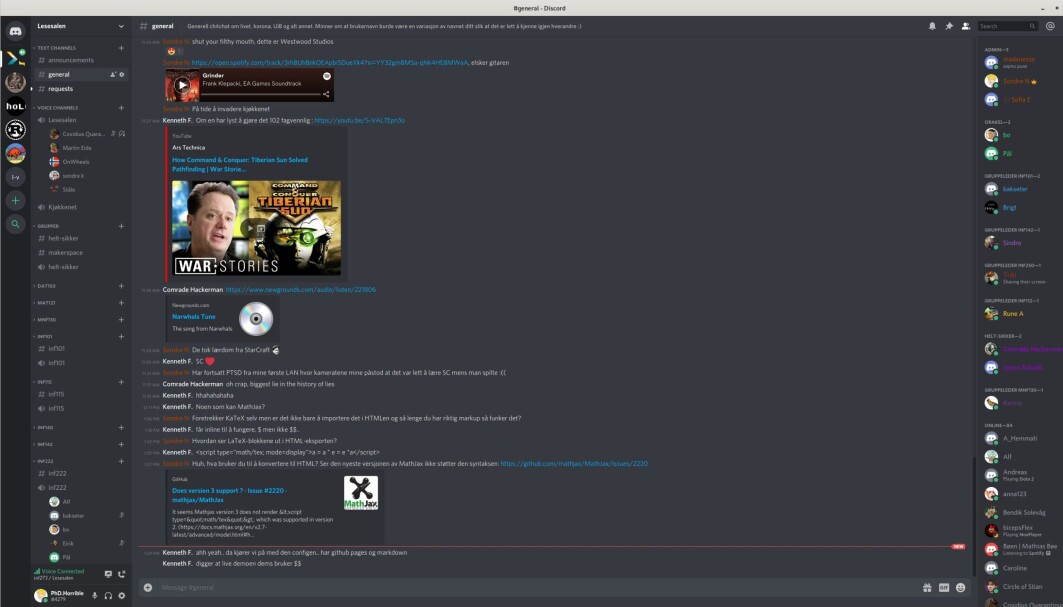Open the server folder labeled I-v
Screen dimensions: 1063x607
(15, 177)
